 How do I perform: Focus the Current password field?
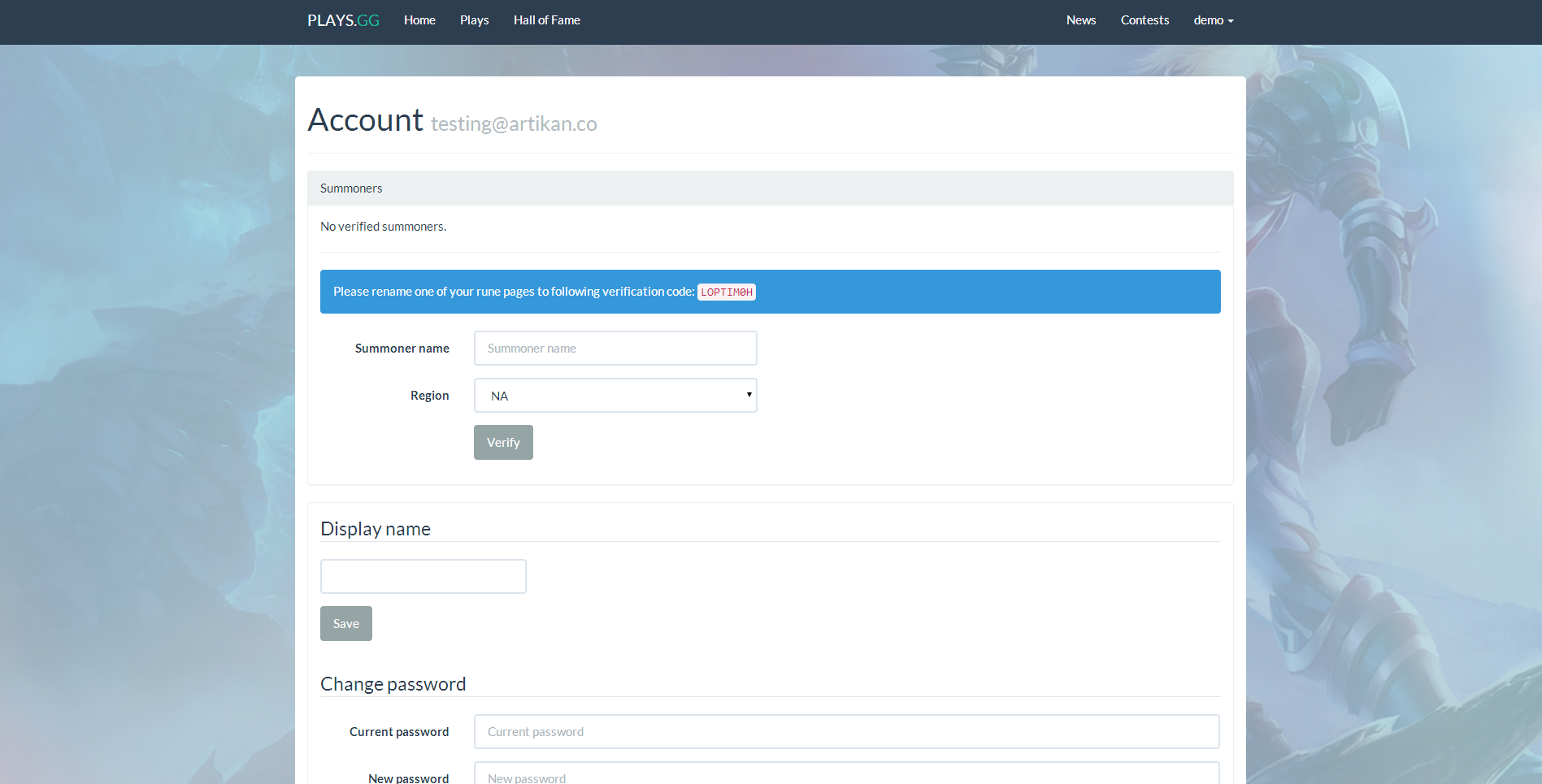pos(846,731)
